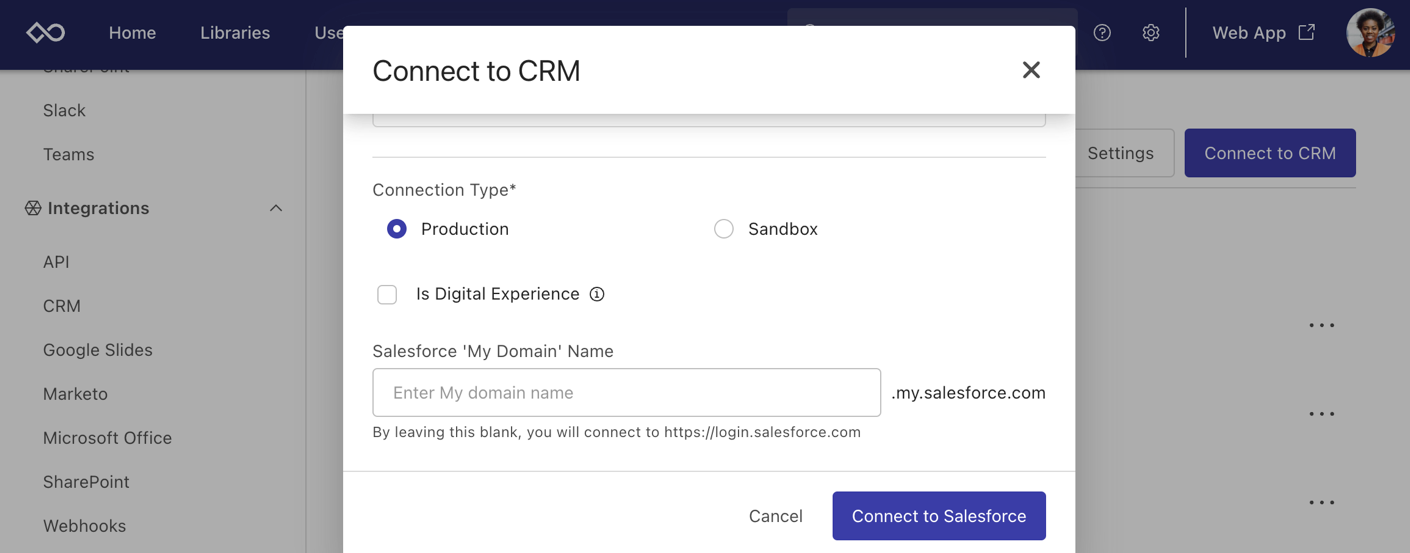Image resolution: width=1410 pixels, height=553 pixels.
Task: Select Webhooks under Integrations
Action: [84, 526]
